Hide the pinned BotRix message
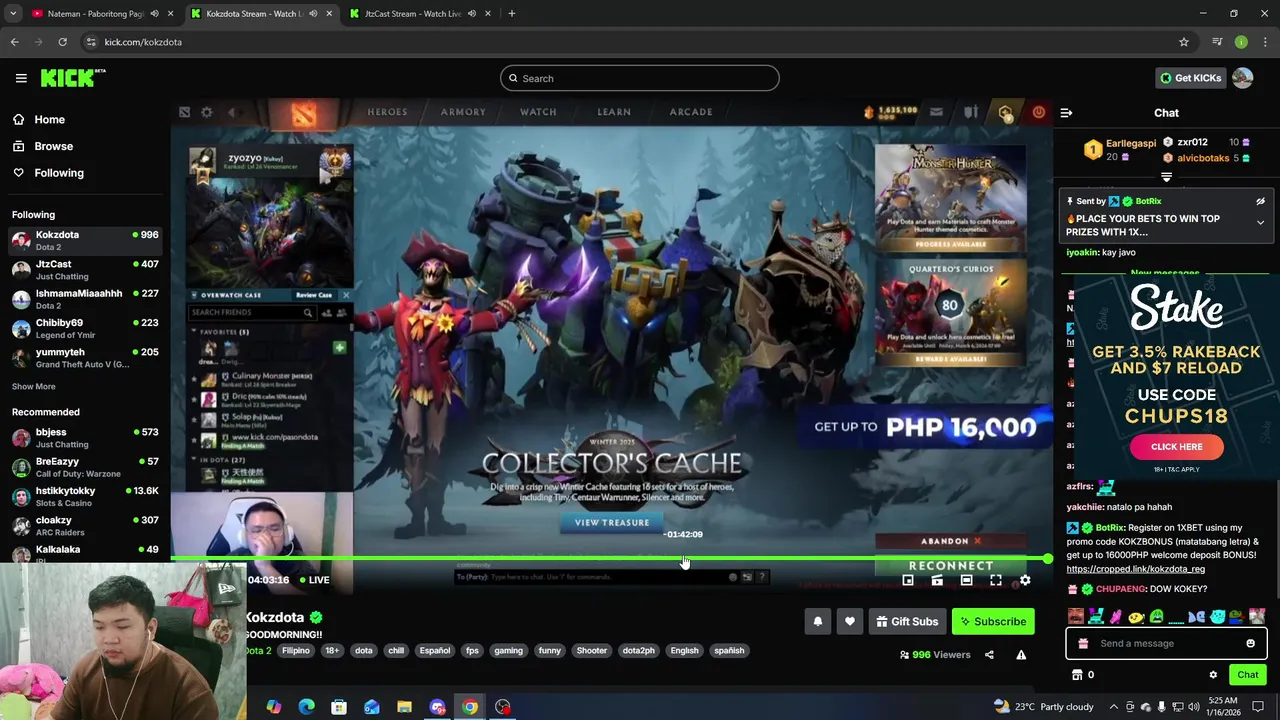The height and width of the screenshot is (720, 1280). coord(1260,201)
